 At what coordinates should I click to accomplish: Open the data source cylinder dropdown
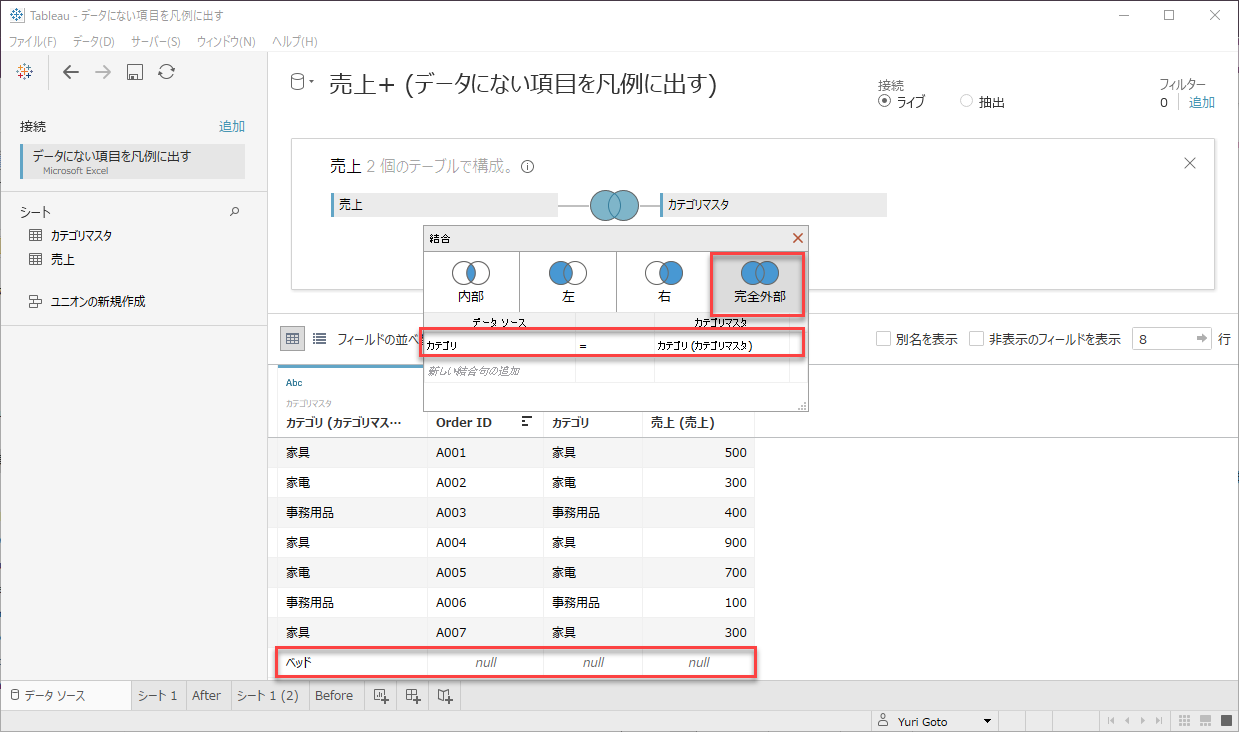(301, 83)
